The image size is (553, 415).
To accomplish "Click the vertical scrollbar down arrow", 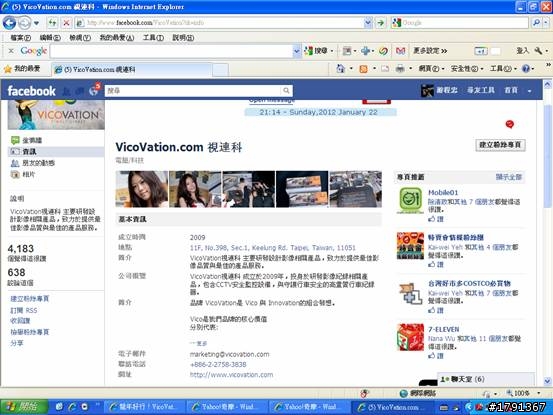I will coord(547,381).
